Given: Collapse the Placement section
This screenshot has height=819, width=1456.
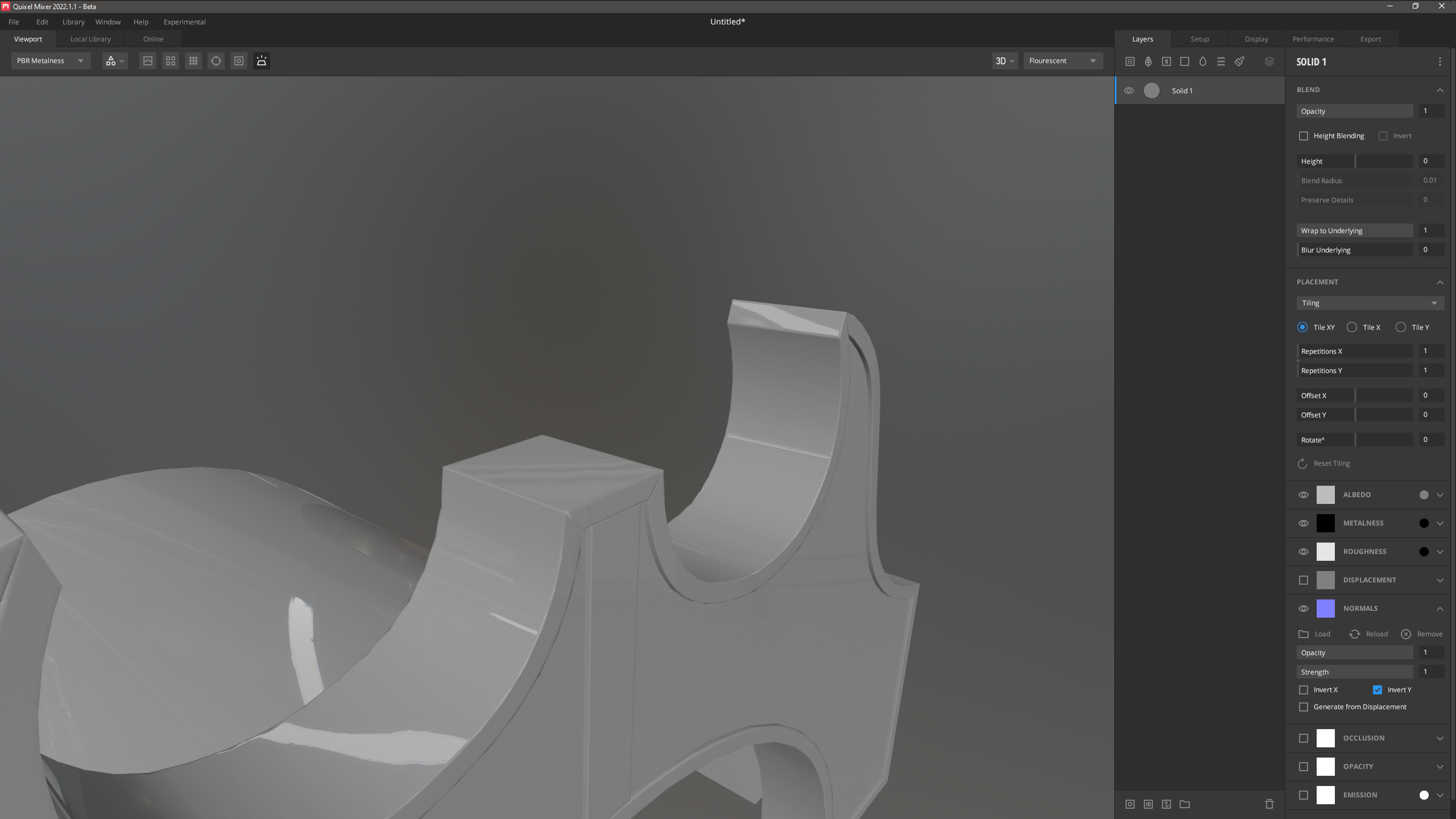Looking at the screenshot, I should pos(1440,282).
